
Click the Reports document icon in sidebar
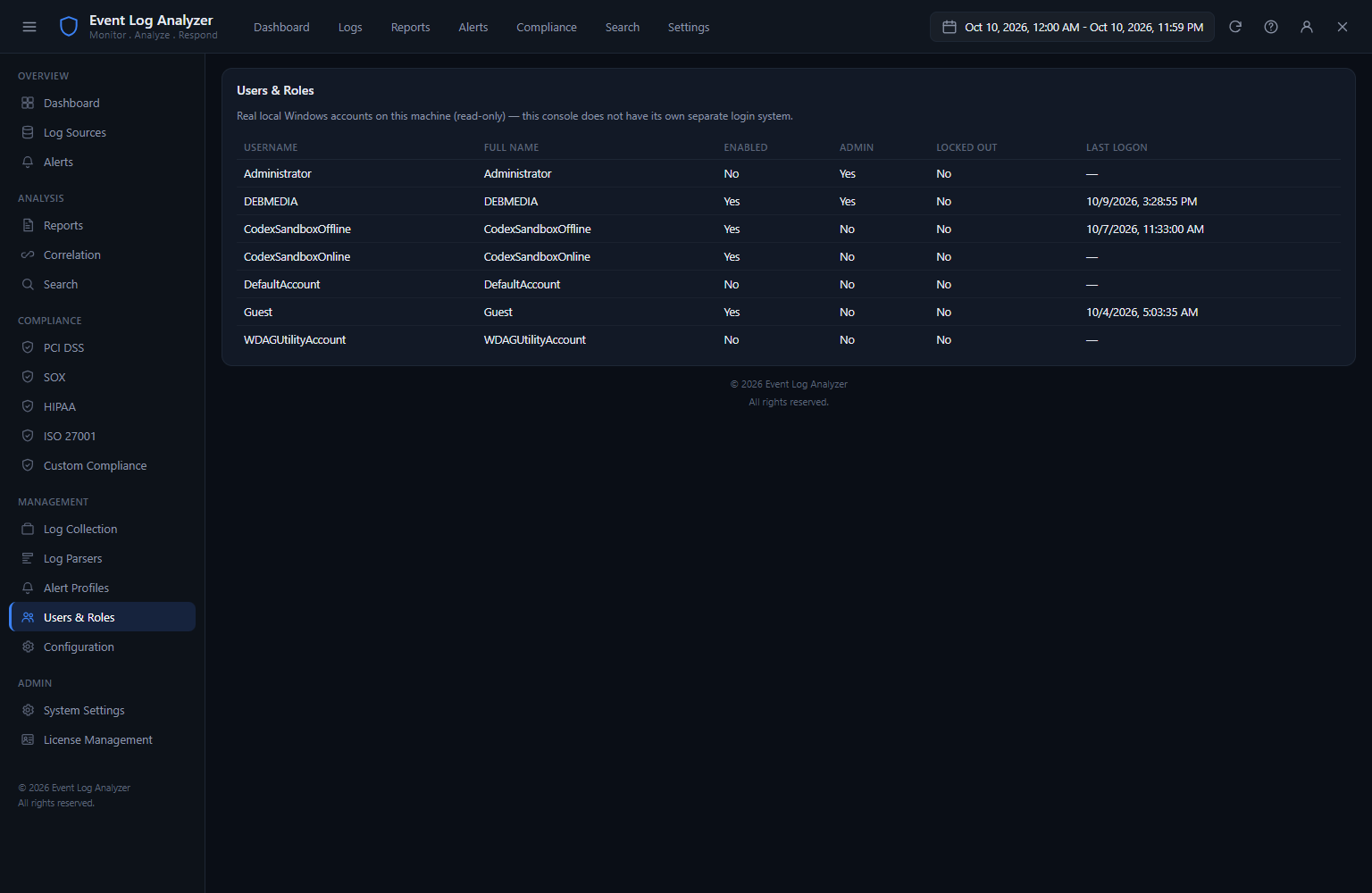point(28,225)
